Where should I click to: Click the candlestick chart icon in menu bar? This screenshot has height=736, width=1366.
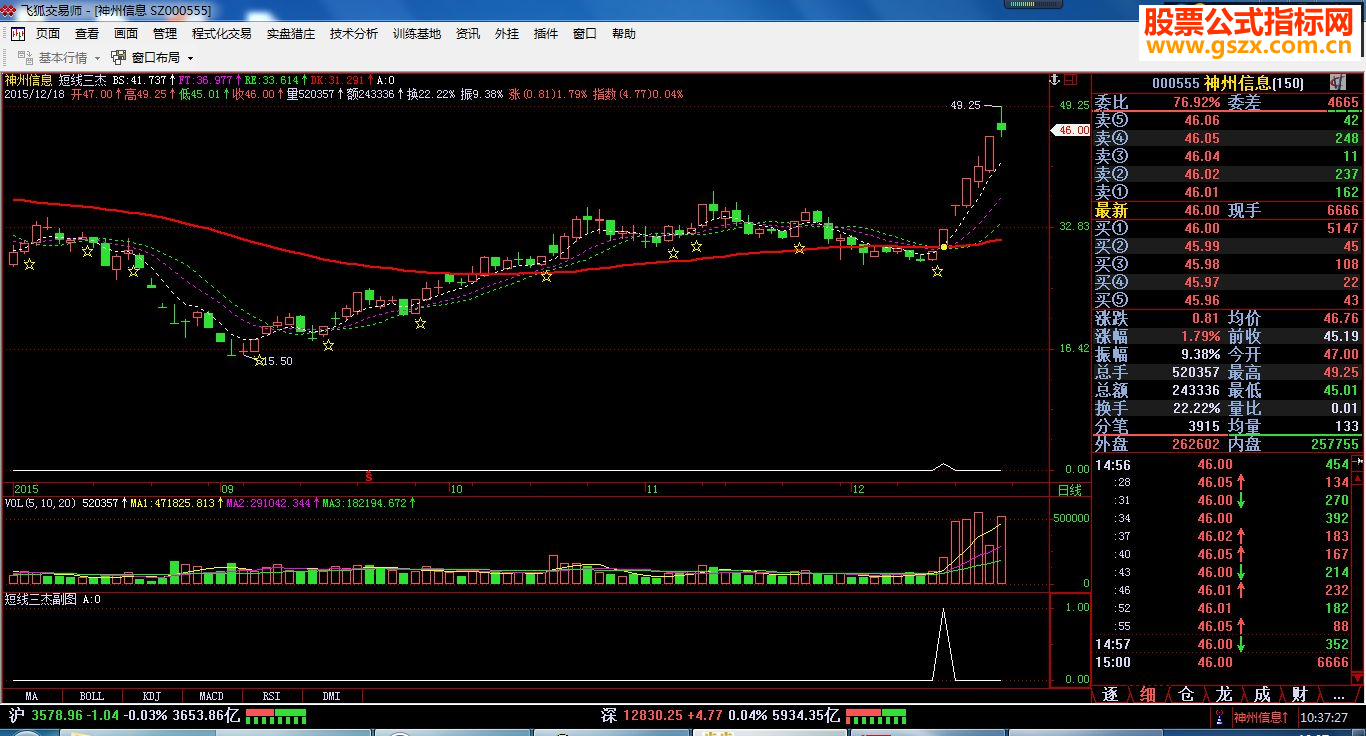(18, 34)
